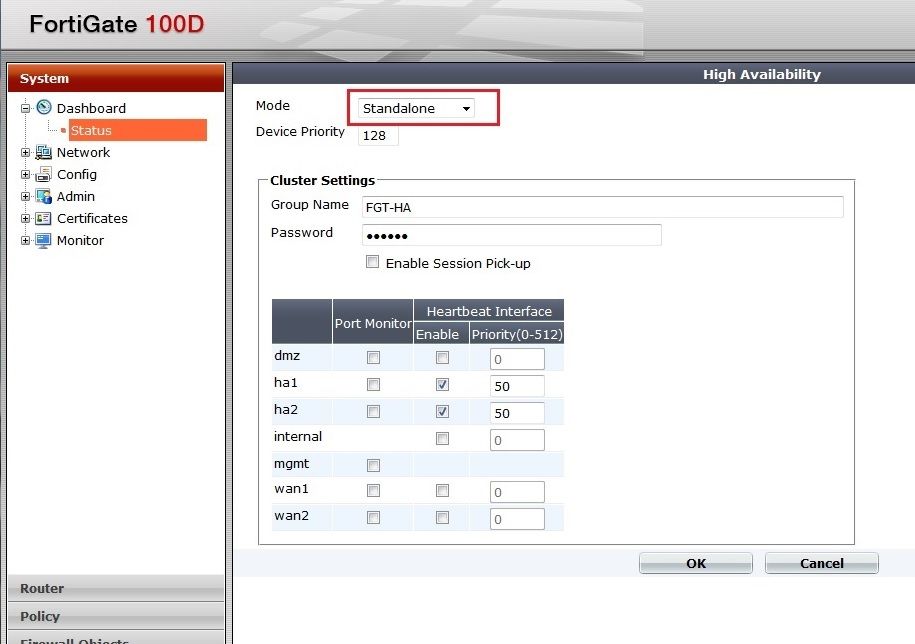Open the Config tree item
Viewport: 915px width, 644px height.
pos(76,174)
